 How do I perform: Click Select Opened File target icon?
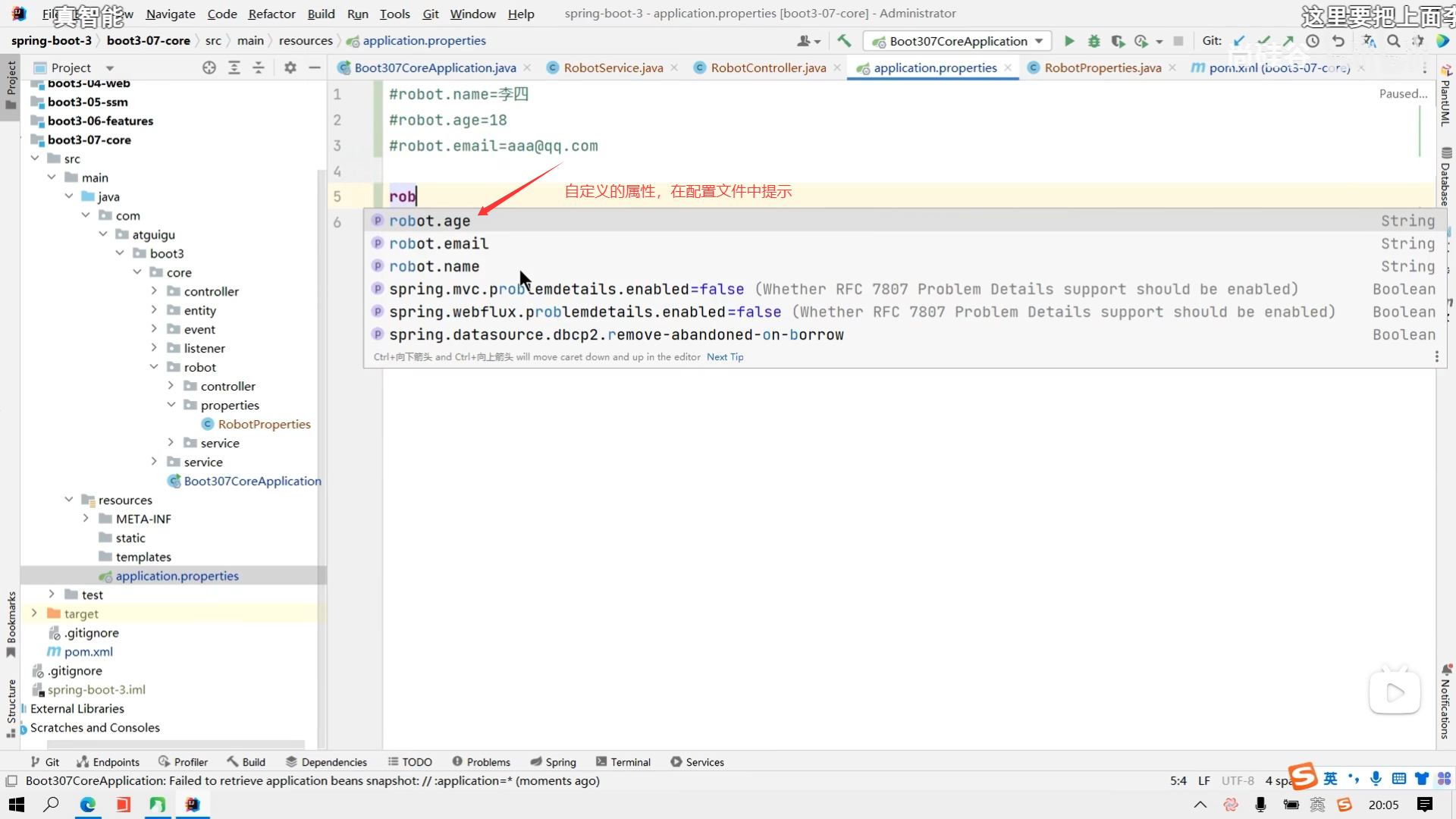209,67
